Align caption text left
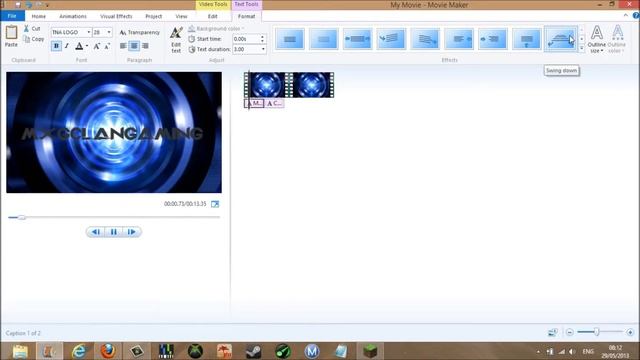Viewport: 640px width, 360px height. coord(123,46)
